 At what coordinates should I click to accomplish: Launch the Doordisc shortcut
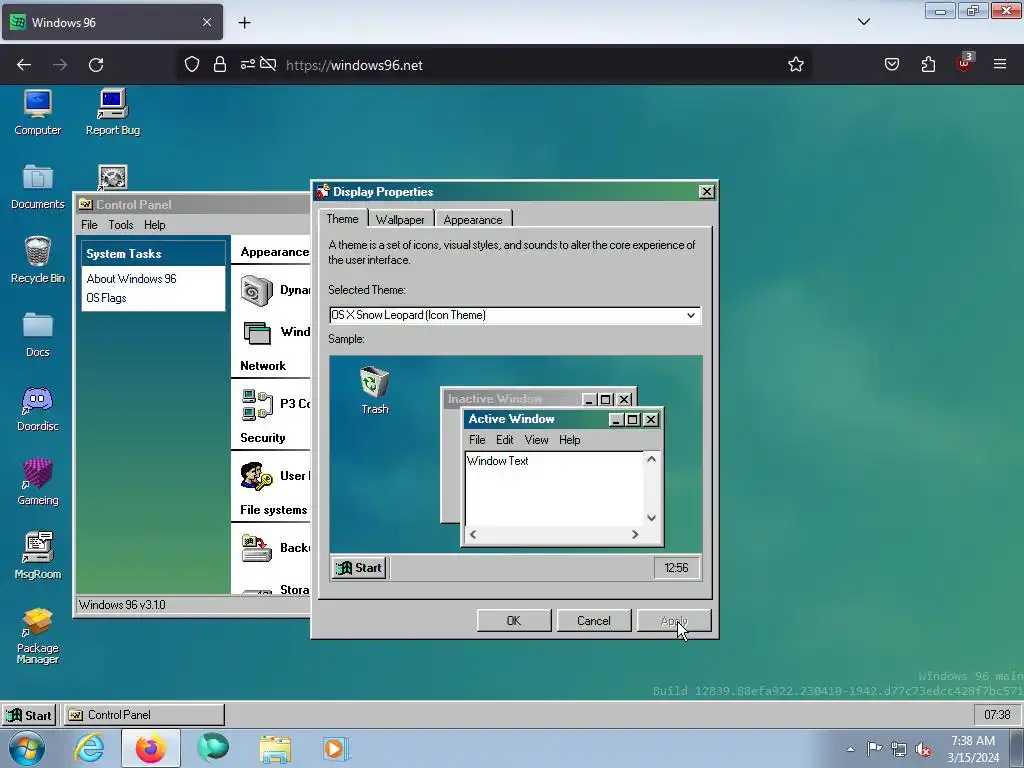tap(37, 409)
